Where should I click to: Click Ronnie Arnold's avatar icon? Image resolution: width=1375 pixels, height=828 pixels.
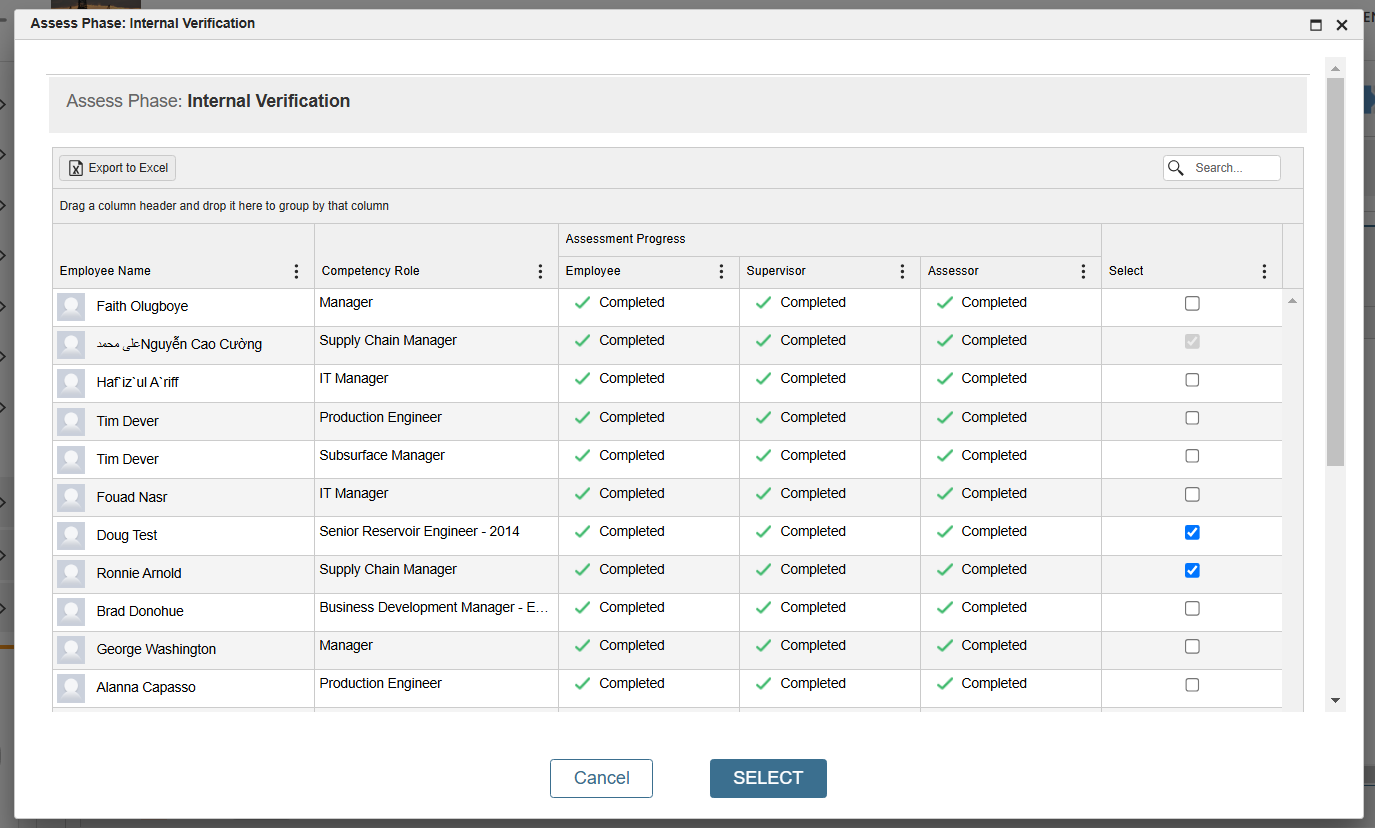point(71,574)
